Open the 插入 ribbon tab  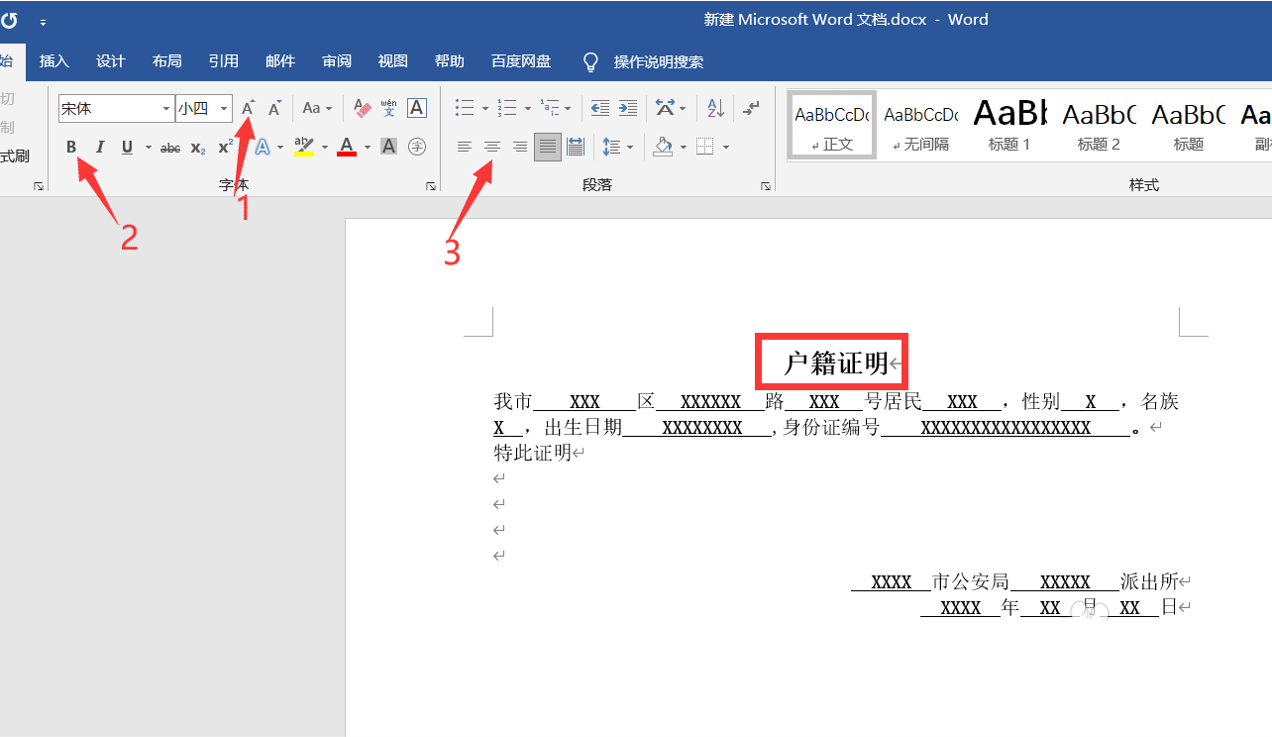coord(54,61)
